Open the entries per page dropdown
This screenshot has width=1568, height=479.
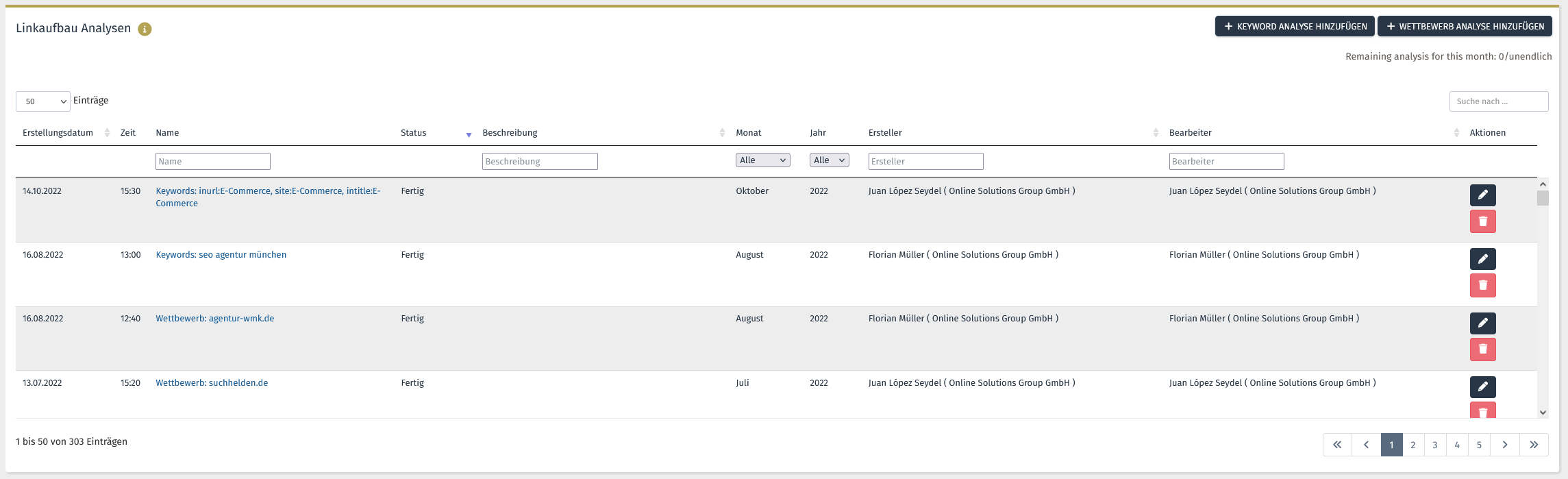[x=42, y=101]
